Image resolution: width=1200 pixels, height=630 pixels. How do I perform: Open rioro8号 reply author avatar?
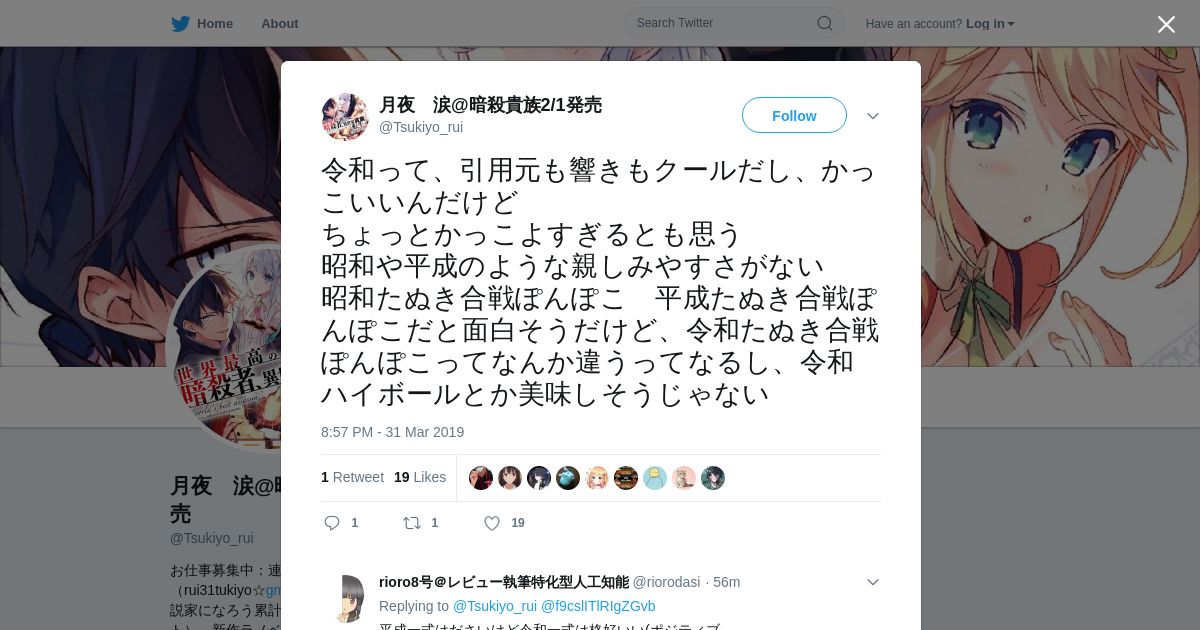[x=345, y=598]
